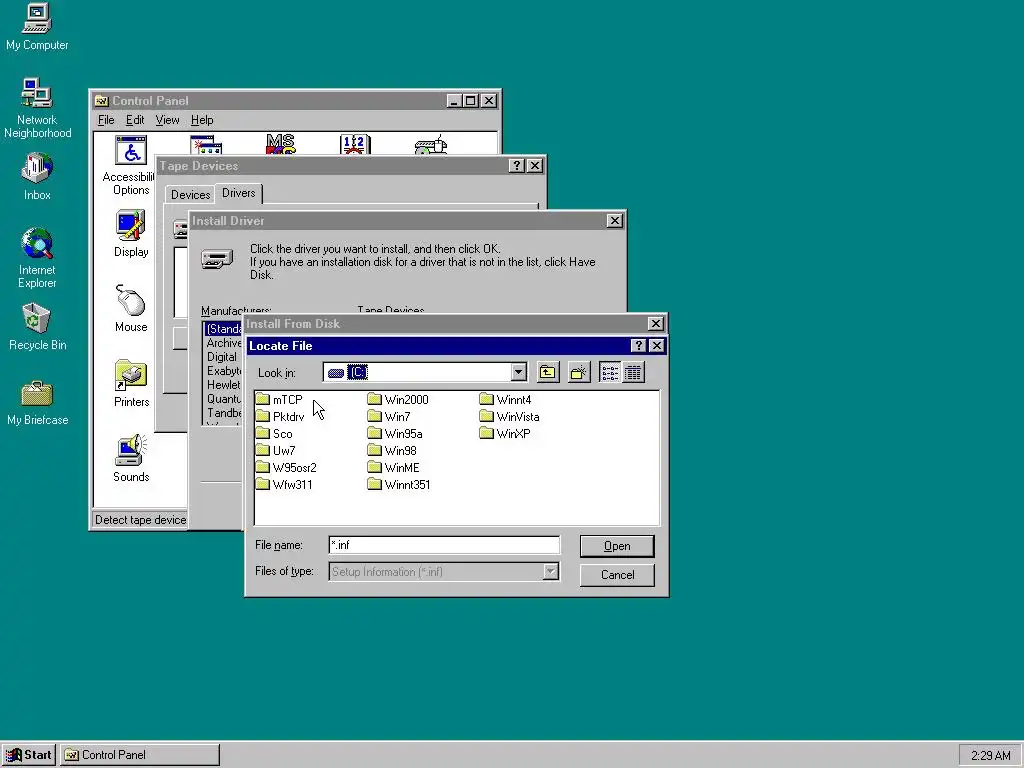Open the Help menu in Control Panel
1024x768 pixels.
click(202, 120)
